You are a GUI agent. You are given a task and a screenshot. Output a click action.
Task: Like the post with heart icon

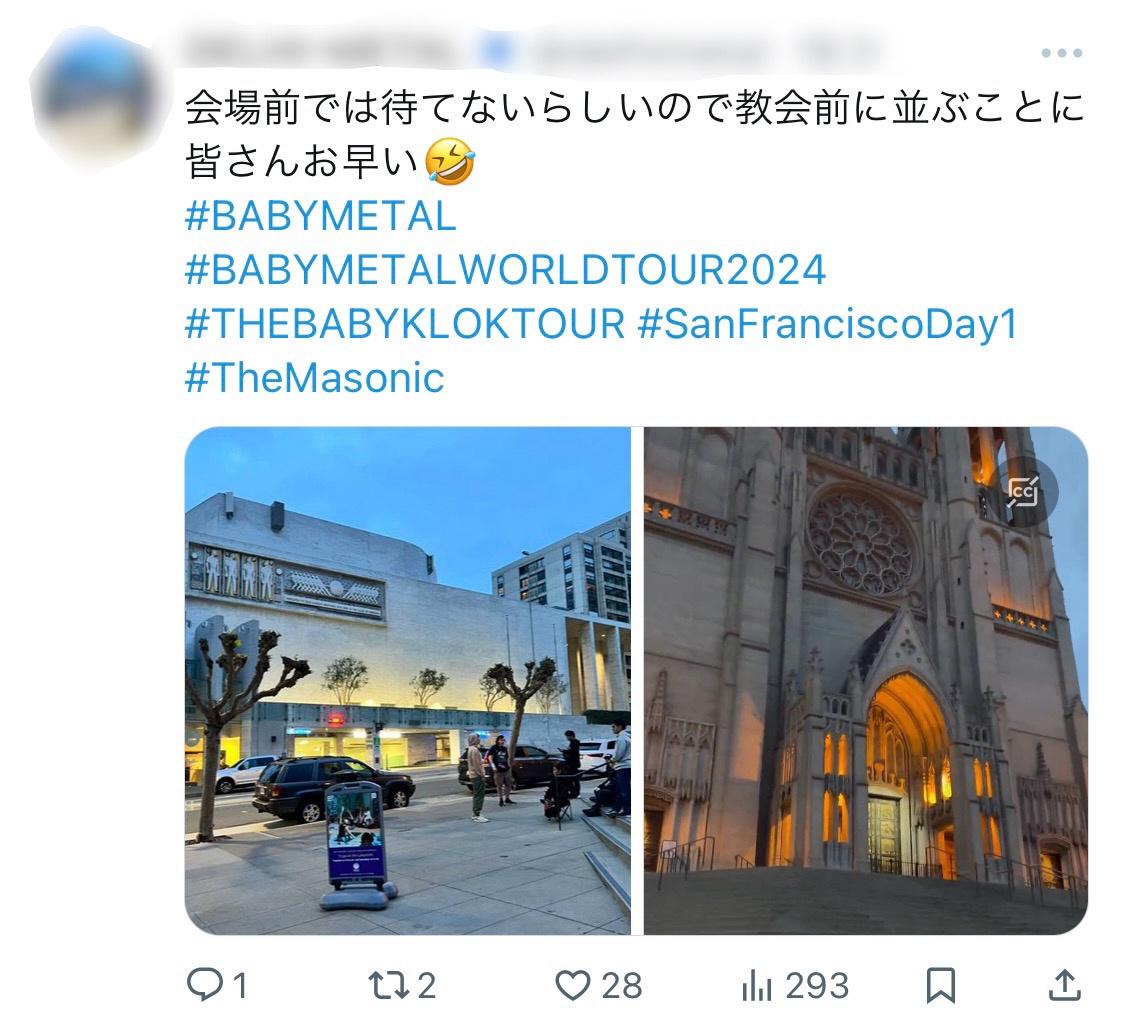pyautogui.click(x=573, y=985)
